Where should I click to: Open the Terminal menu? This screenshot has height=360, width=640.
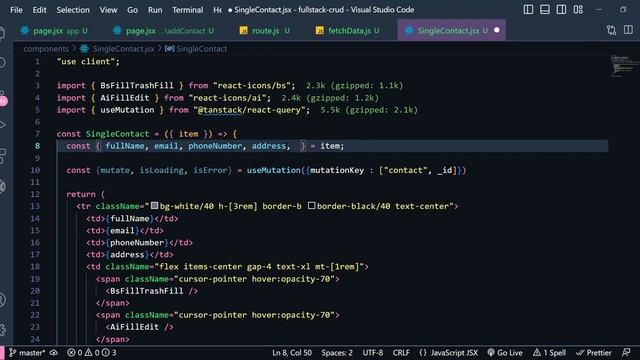click(187, 10)
